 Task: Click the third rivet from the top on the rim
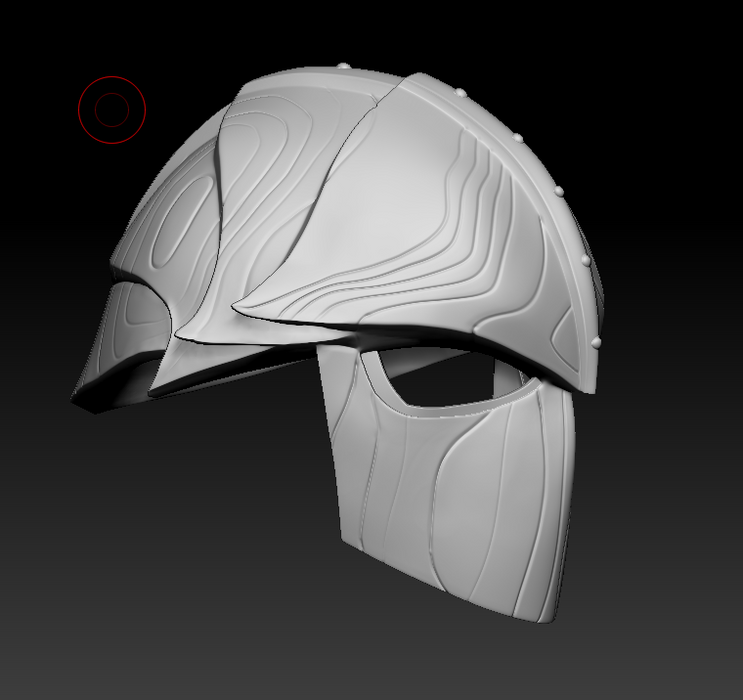pyautogui.click(x=518, y=137)
